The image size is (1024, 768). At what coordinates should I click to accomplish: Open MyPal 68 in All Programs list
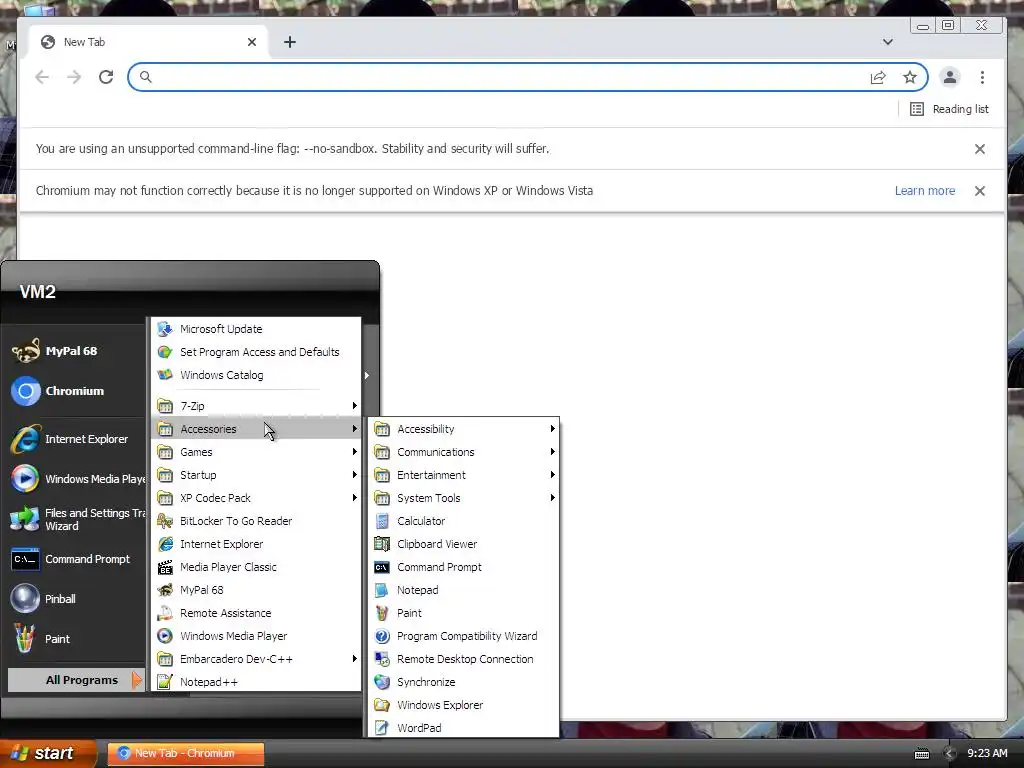pos(256,590)
